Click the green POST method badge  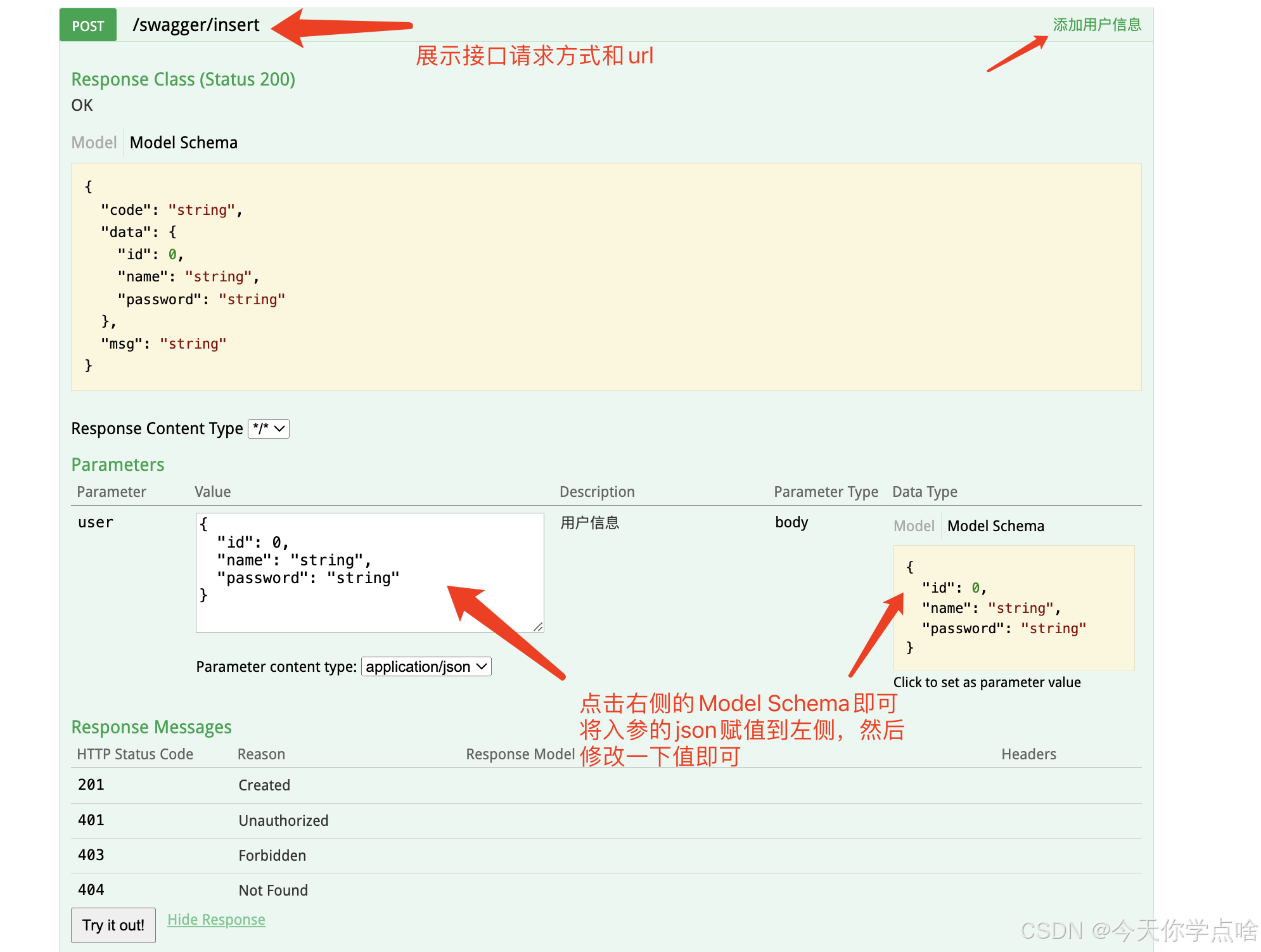pyautogui.click(x=87, y=25)
